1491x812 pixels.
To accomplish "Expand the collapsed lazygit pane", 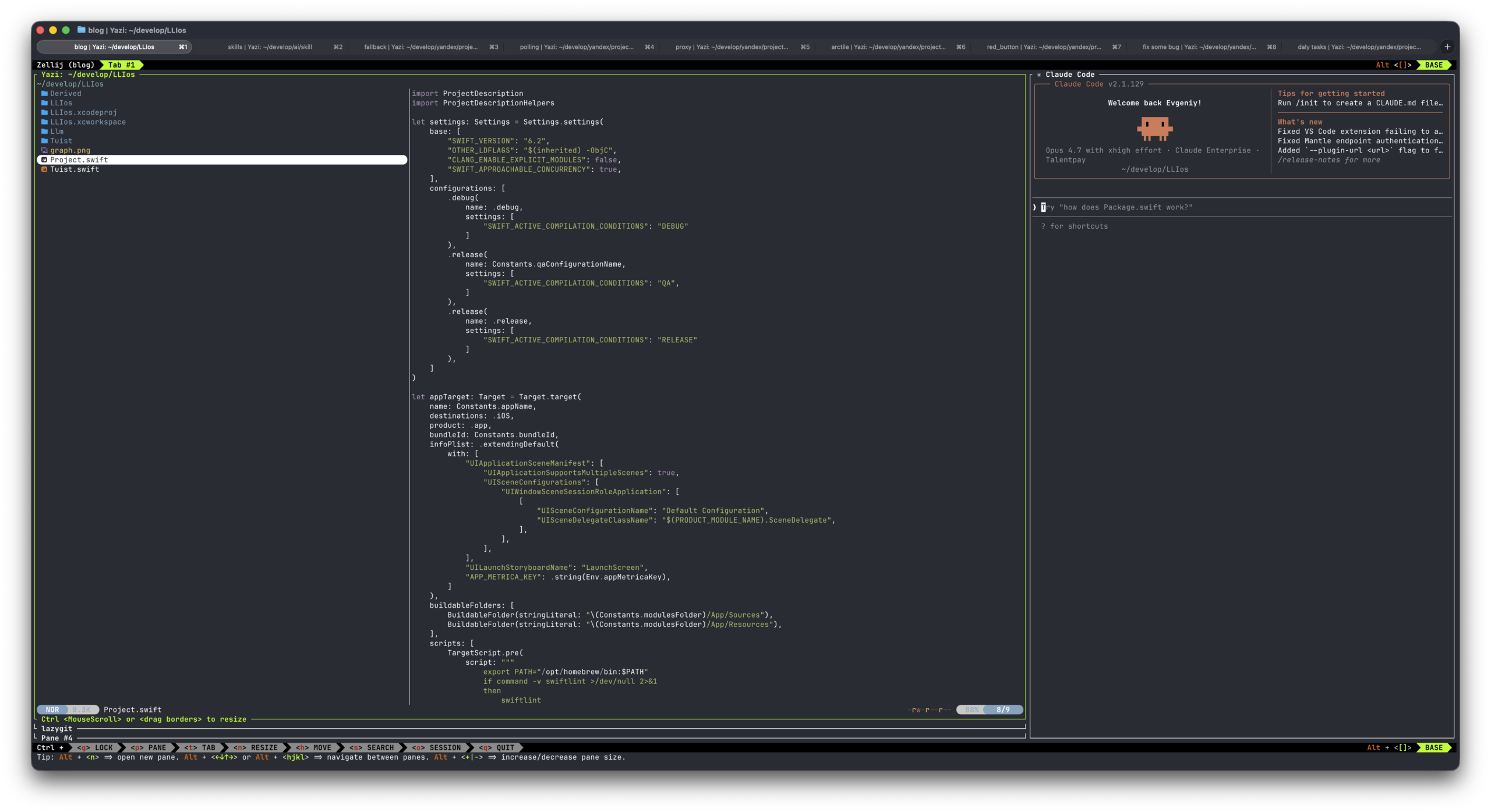I will tap(57, 729).
